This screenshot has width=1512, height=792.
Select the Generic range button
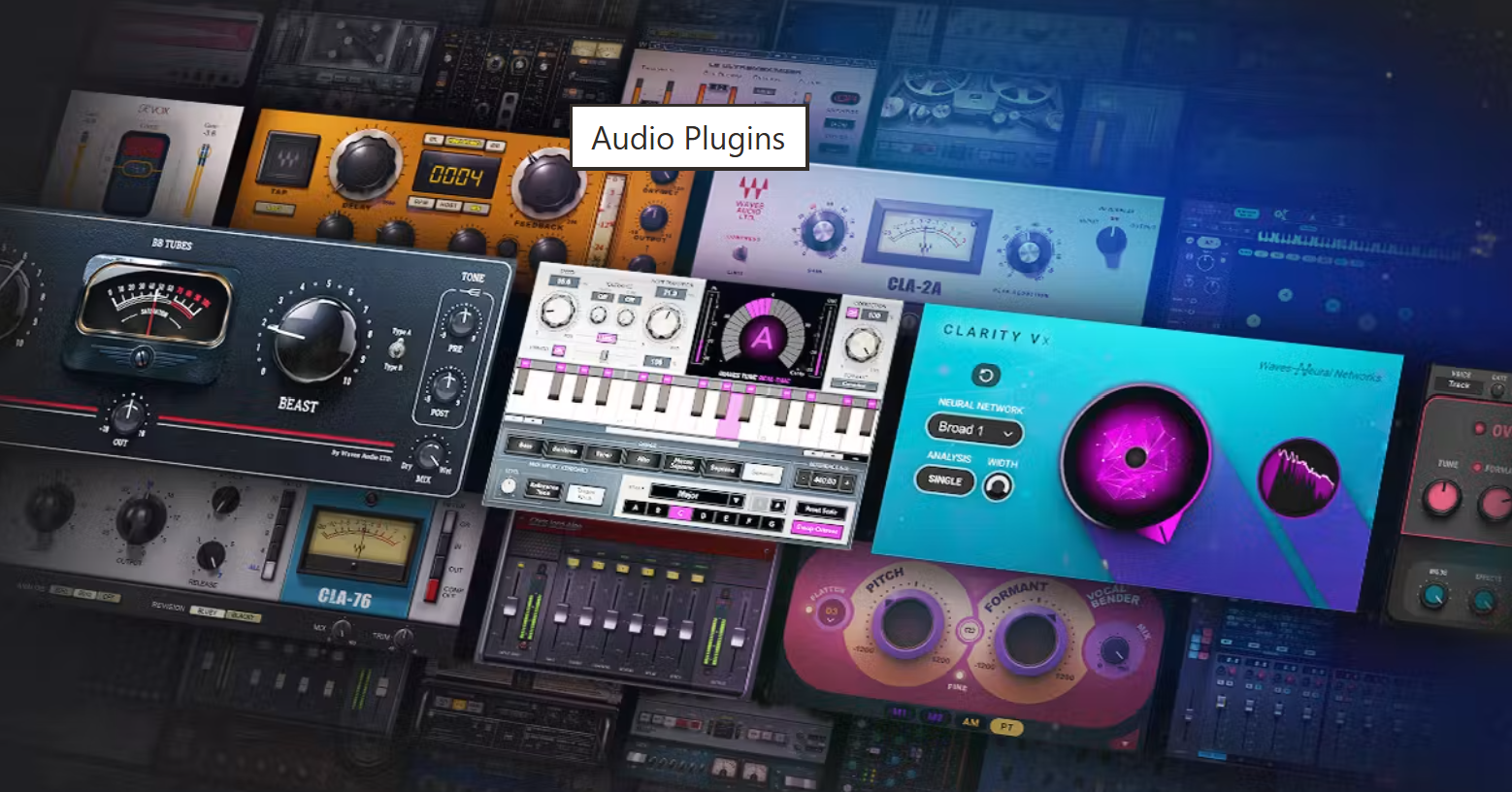click(x=763, y=474)
